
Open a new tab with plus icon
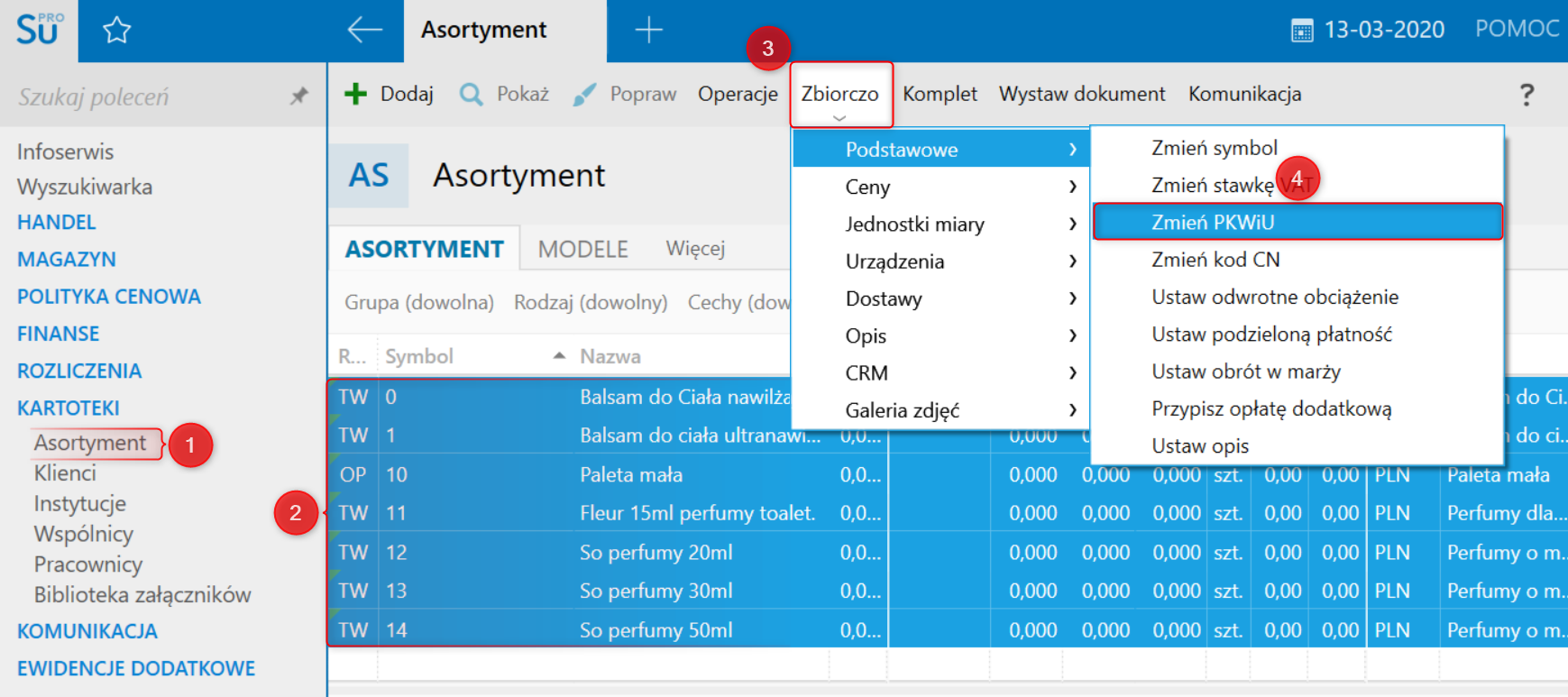(x=648, y=30)
